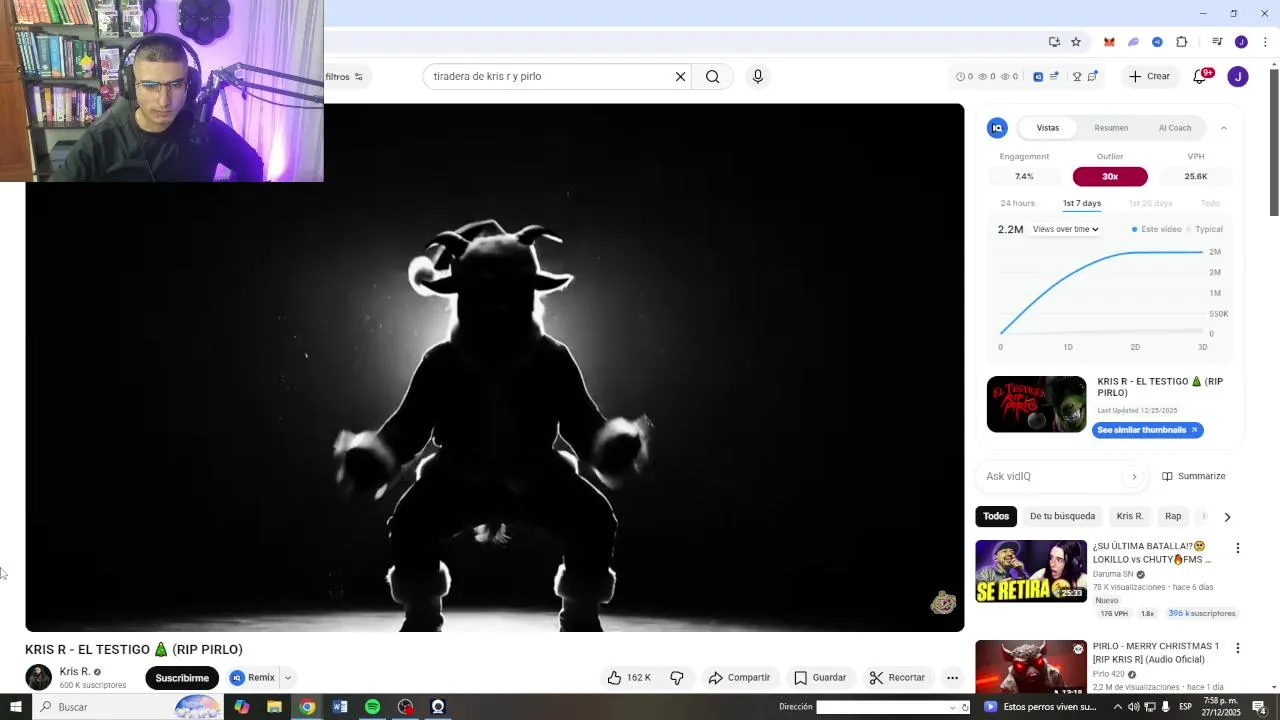Screen dimensions: 1280x720
Task: Click the Summarize button
Action: tap(1193, 477)
